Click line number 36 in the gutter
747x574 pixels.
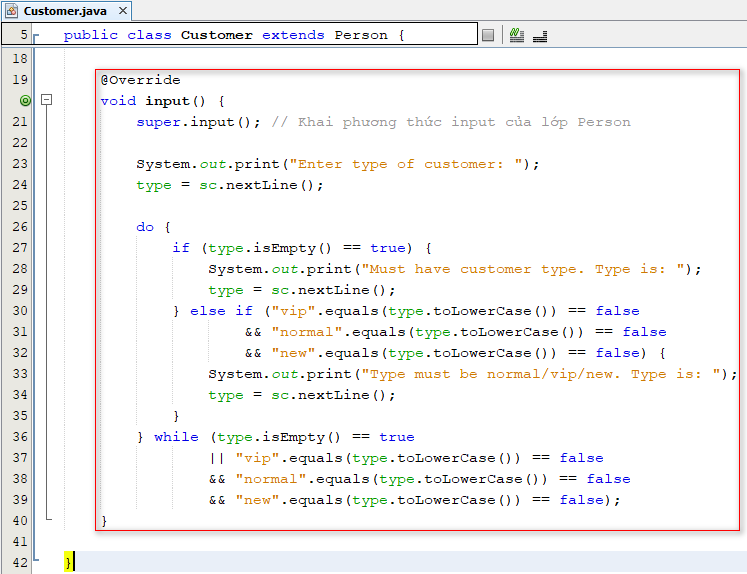click(20, 436)
